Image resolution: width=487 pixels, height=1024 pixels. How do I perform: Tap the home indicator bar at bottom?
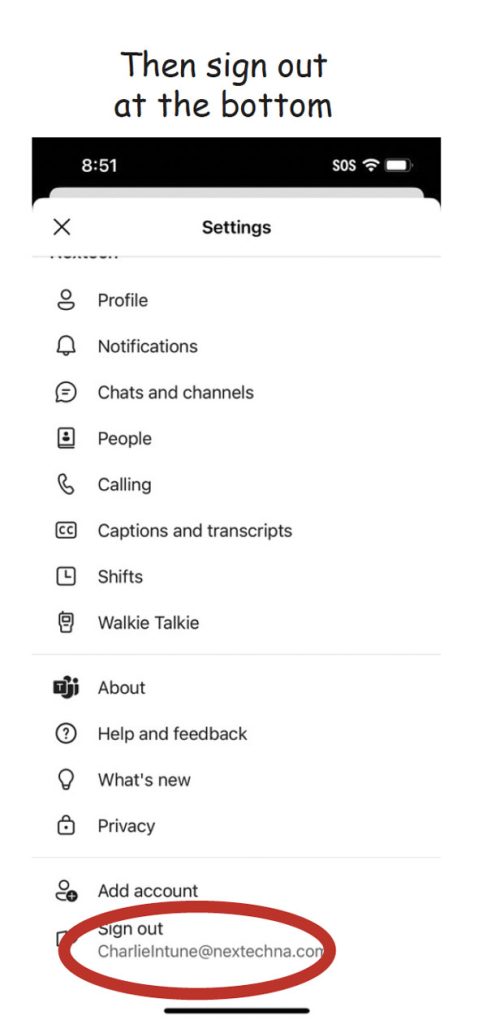pos(236,1011)
